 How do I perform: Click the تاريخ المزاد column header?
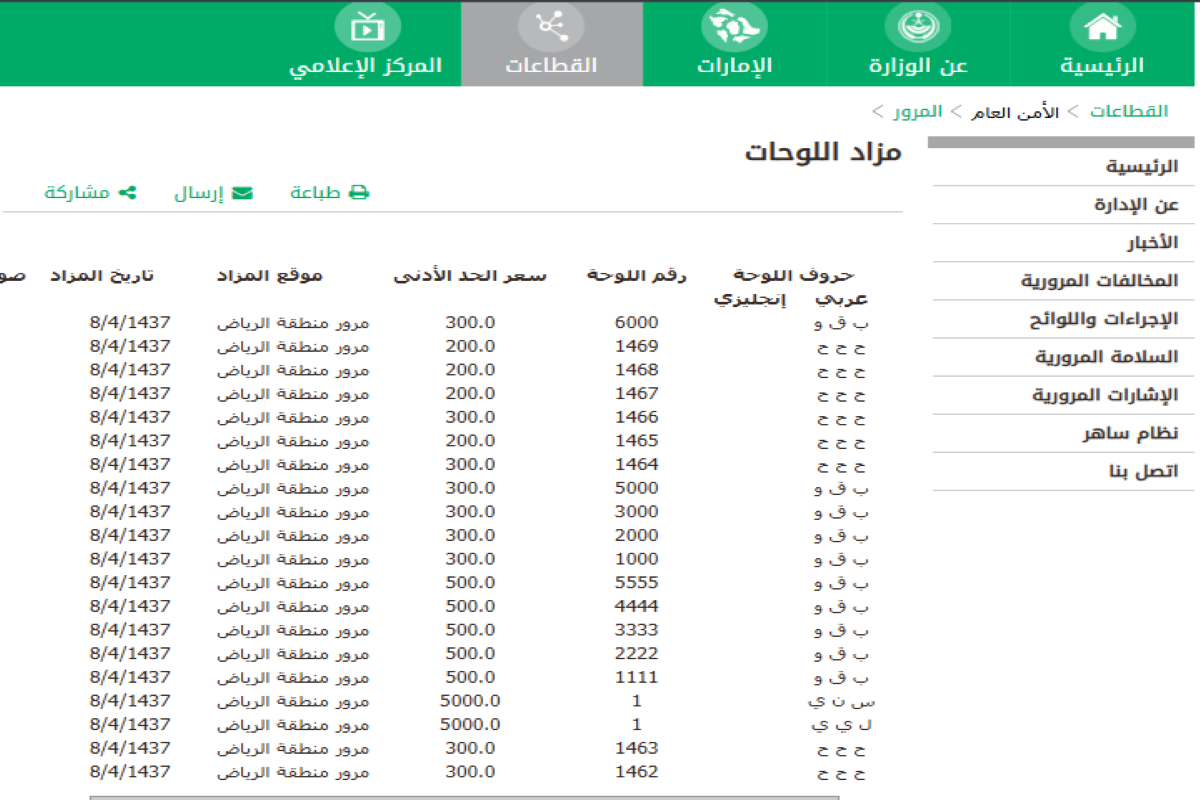pyautogui.click(x=103, y=275)
